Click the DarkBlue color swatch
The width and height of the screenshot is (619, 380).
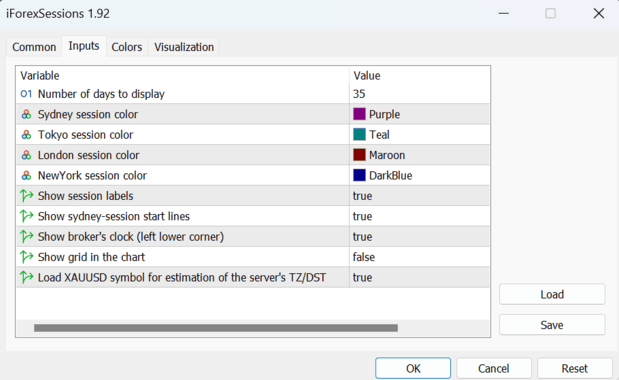click(359, 175)
